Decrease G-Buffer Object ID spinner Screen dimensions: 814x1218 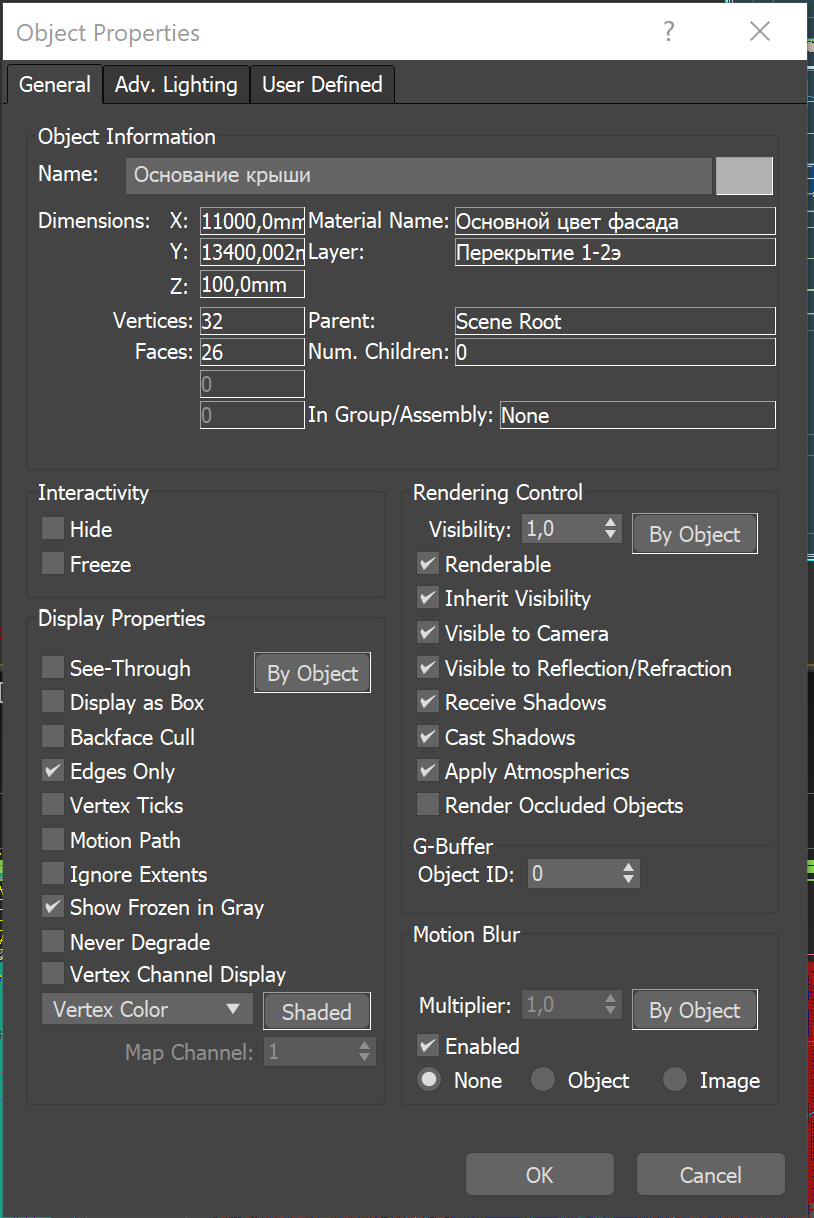(628, 880)
